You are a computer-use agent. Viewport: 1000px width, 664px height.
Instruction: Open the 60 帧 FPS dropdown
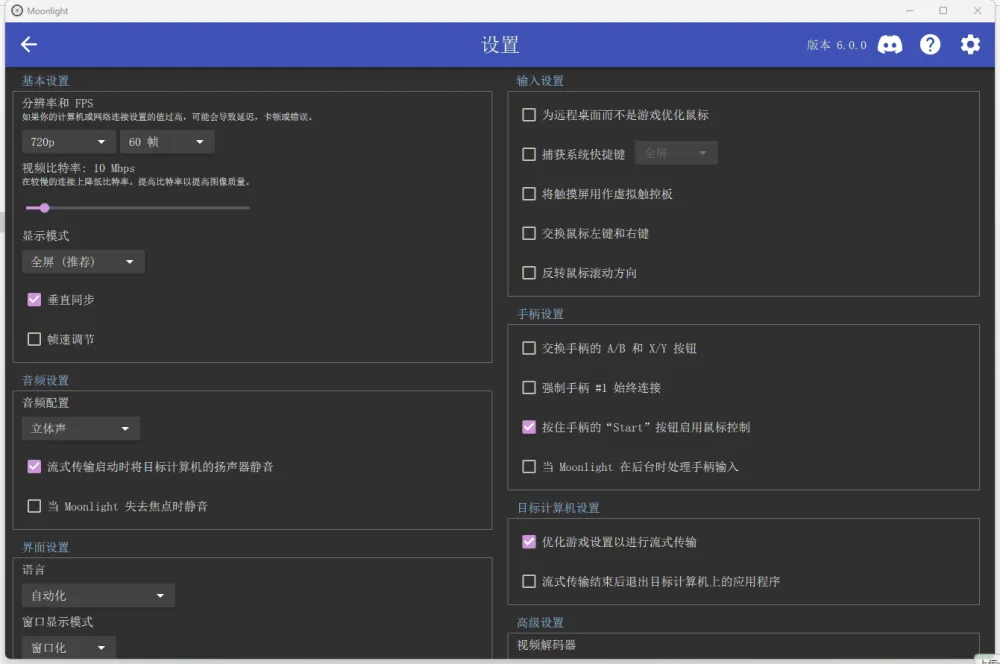pos(166,141)
